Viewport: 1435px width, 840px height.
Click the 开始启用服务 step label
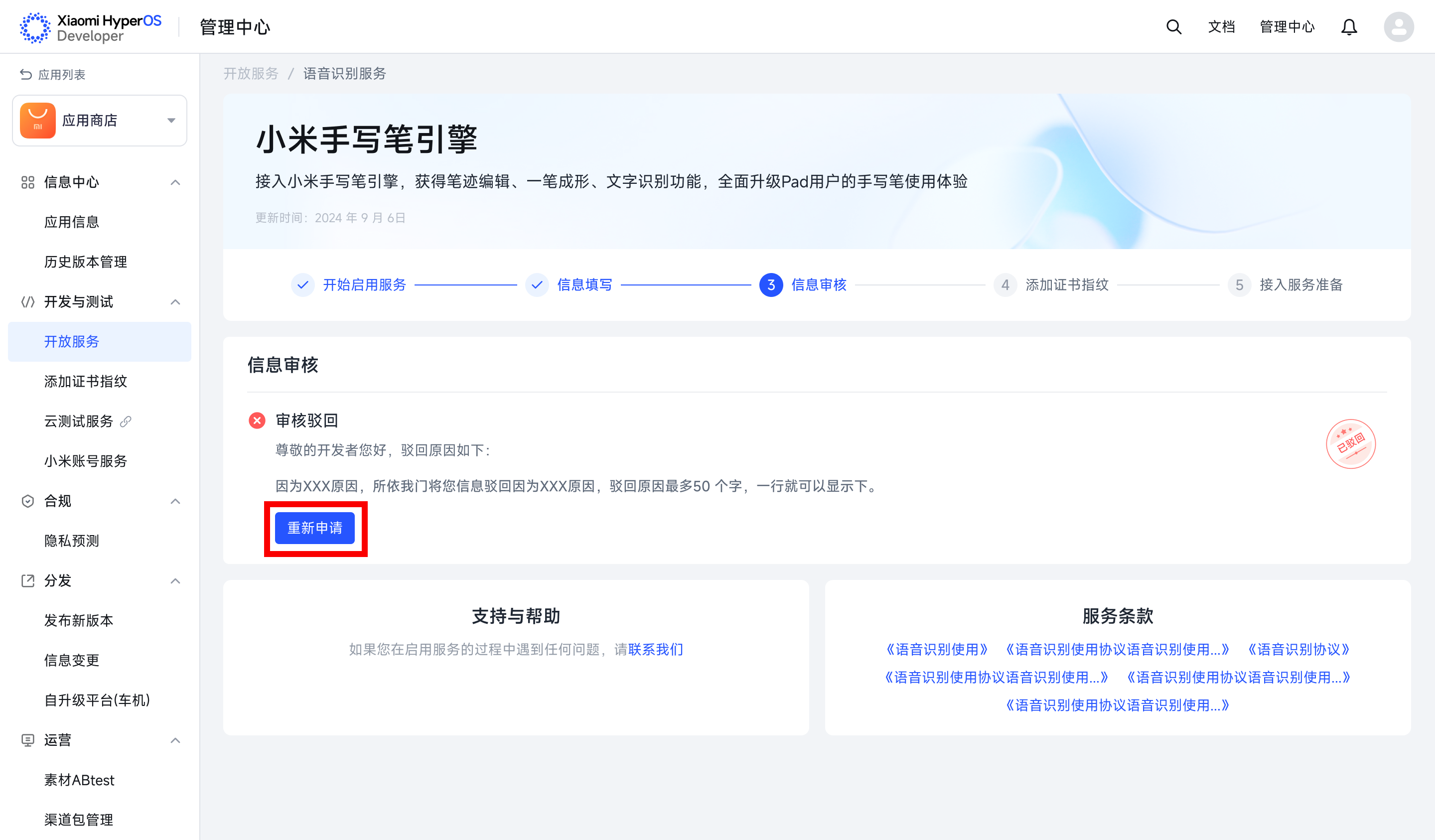click(x=364, y=285)
